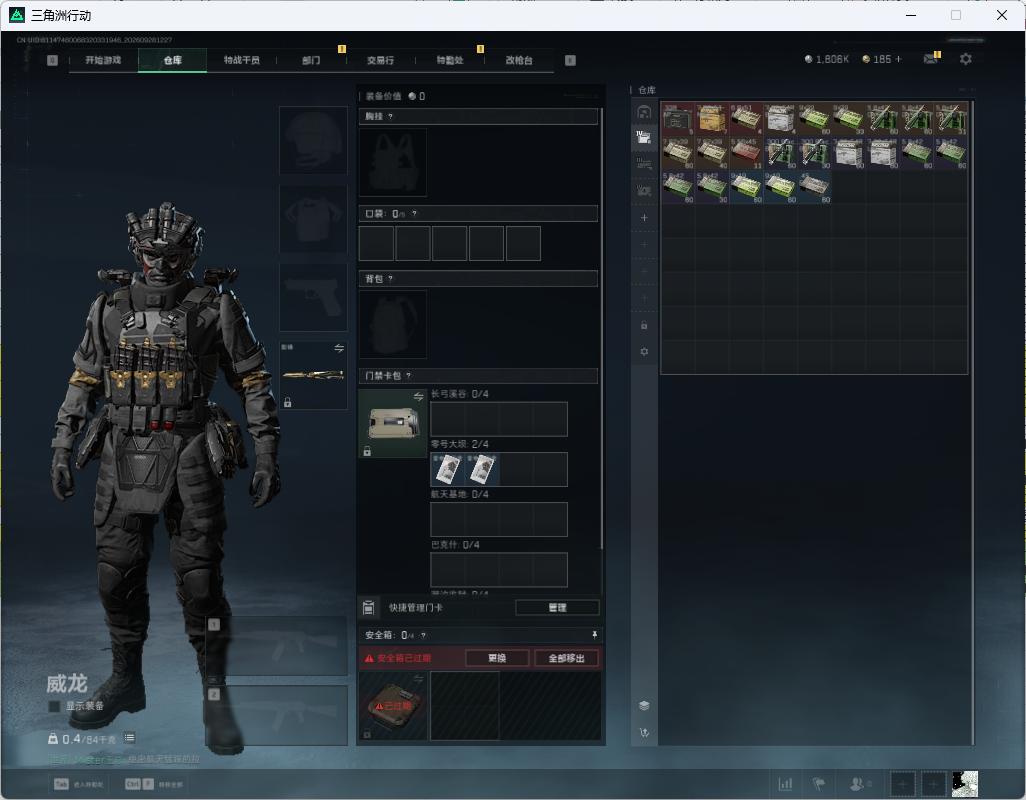Open the settings gear icon
Screen dimensions: 1026x800
click(966, 59)
